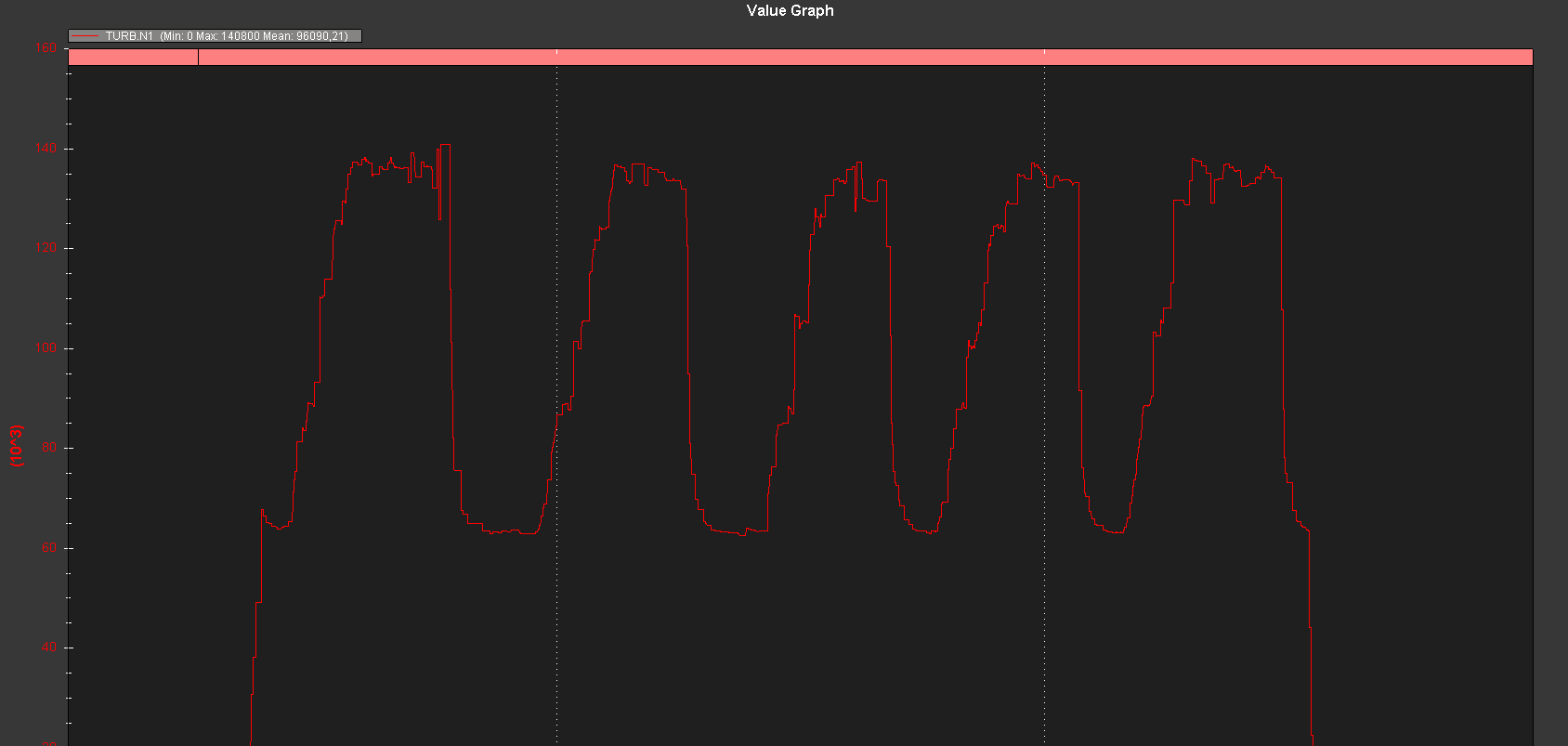
Task: Click the 40 Y-axis label
Action: click(x=48, y=648)
